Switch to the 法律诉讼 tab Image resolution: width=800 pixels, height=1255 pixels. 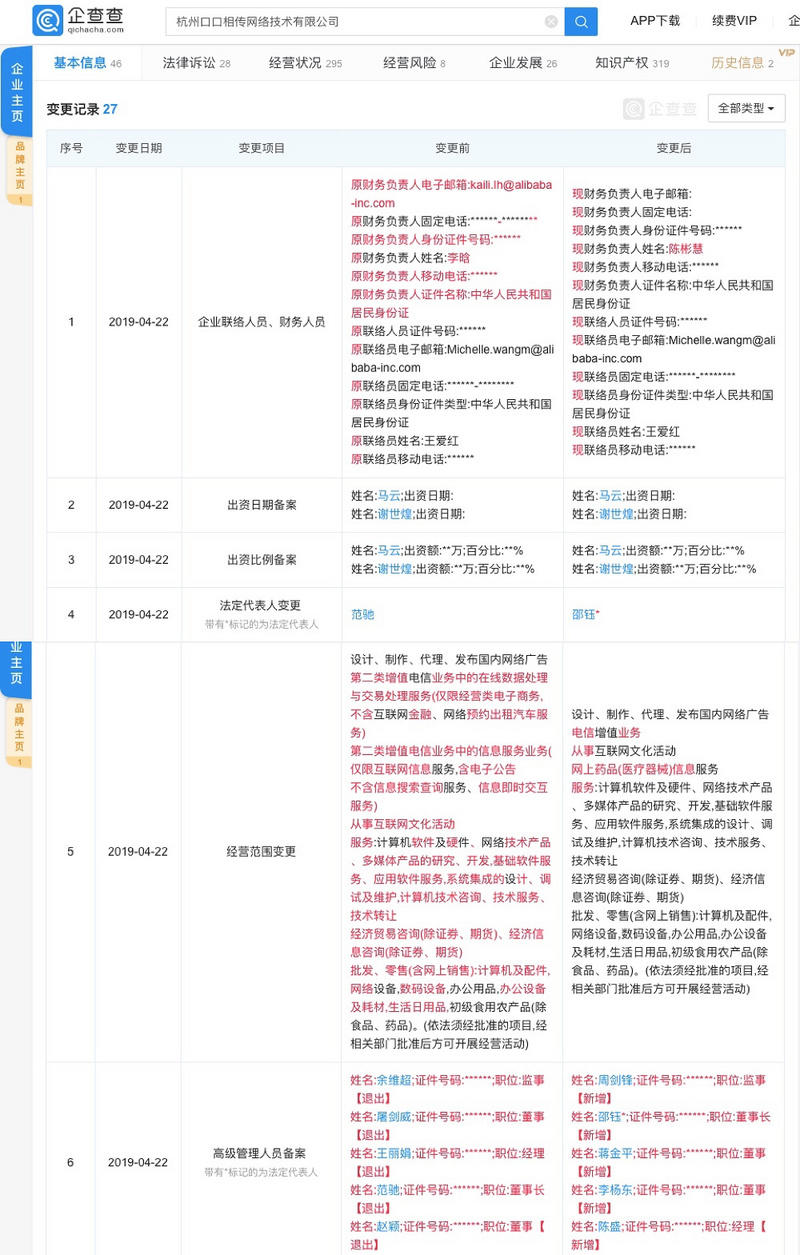[196, 63]
